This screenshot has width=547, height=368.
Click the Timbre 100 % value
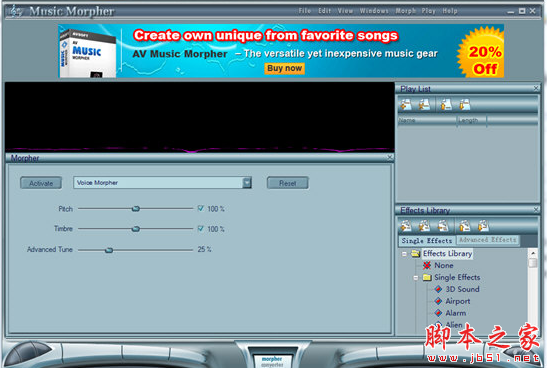(x=216, y=229)
